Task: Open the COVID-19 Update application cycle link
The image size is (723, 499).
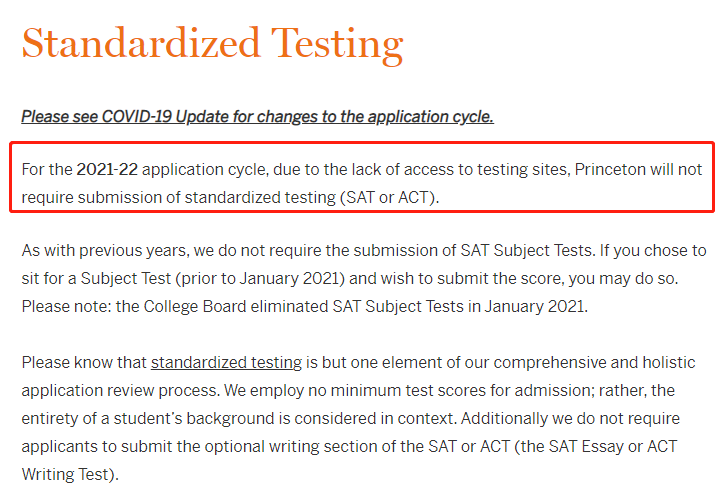Action: tap(257, 117)
